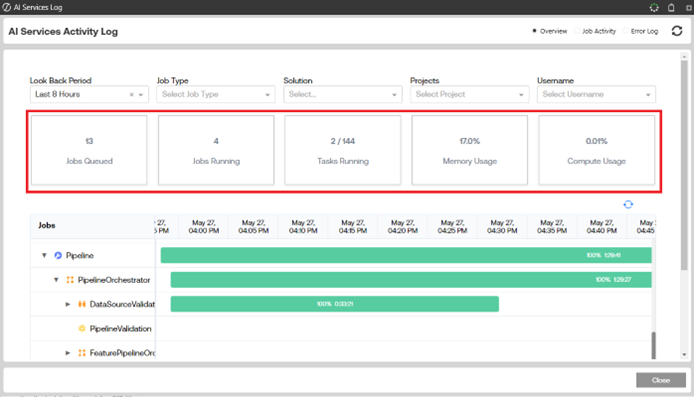Image resolution: width=694 pixels, height=397 pixels.
Task: Clear the Last 8 Hours selection
Action: pyautogui.click(x=131, y=95)
